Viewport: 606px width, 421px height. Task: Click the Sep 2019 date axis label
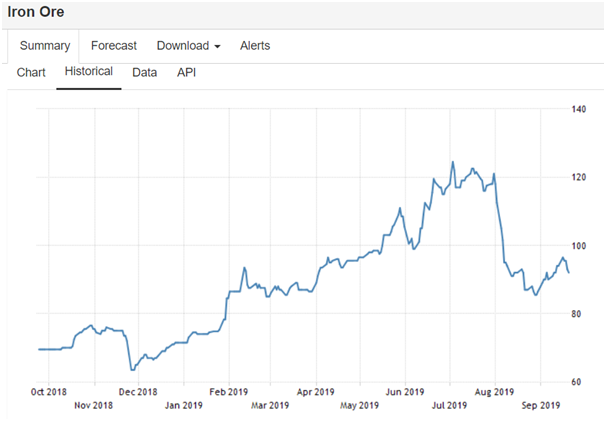pos(540,405)
